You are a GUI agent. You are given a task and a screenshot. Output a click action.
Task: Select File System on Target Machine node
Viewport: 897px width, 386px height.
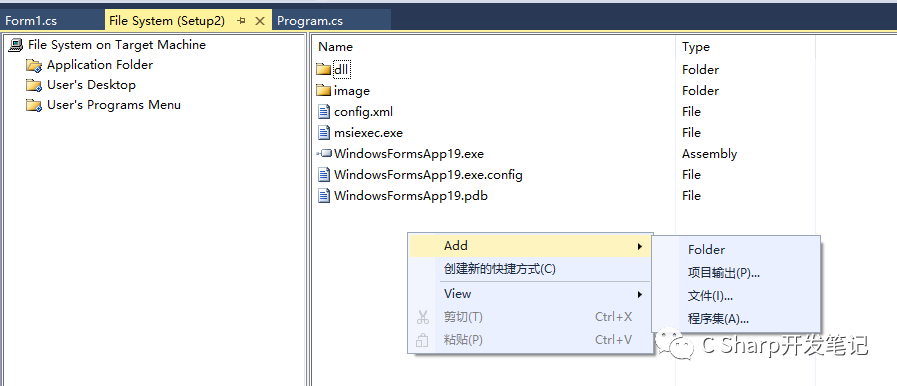pyautogui.click(x=117, y=45)
